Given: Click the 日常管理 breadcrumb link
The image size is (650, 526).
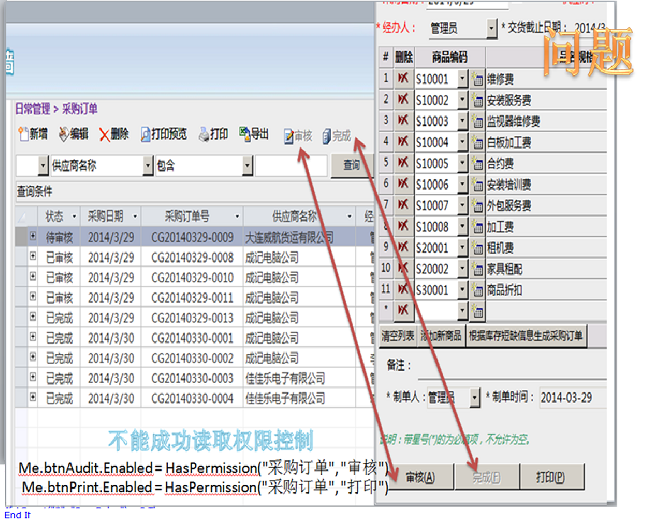Looking at the screenshot, I should (33, 109).
